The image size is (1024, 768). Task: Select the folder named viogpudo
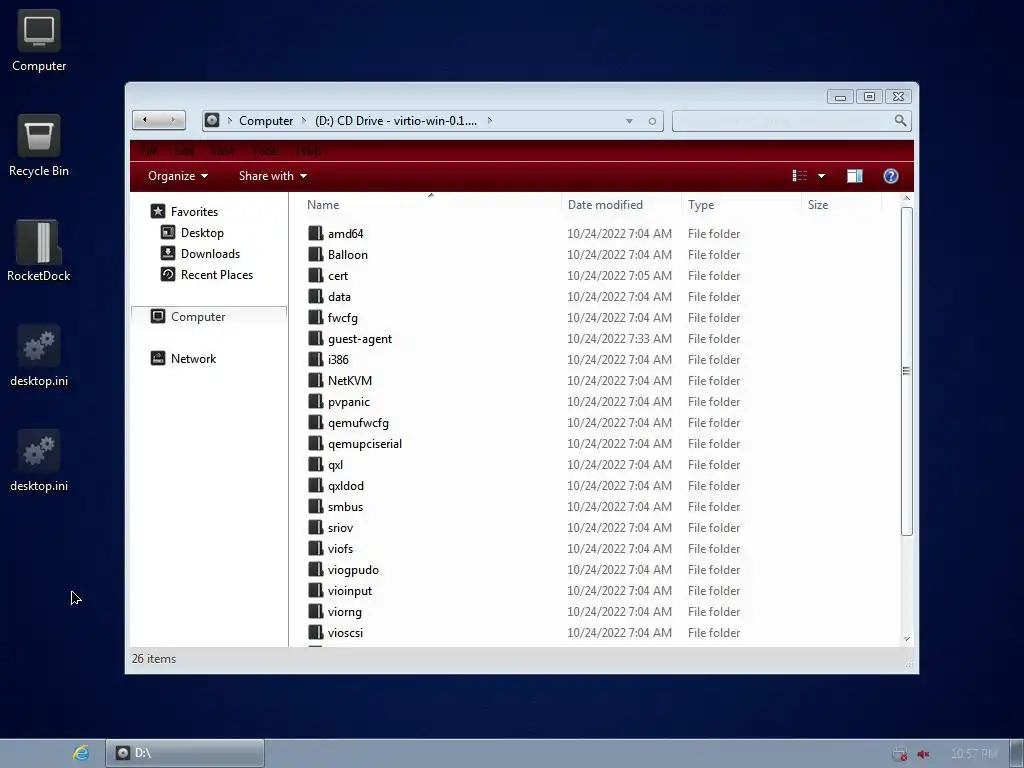353,569
